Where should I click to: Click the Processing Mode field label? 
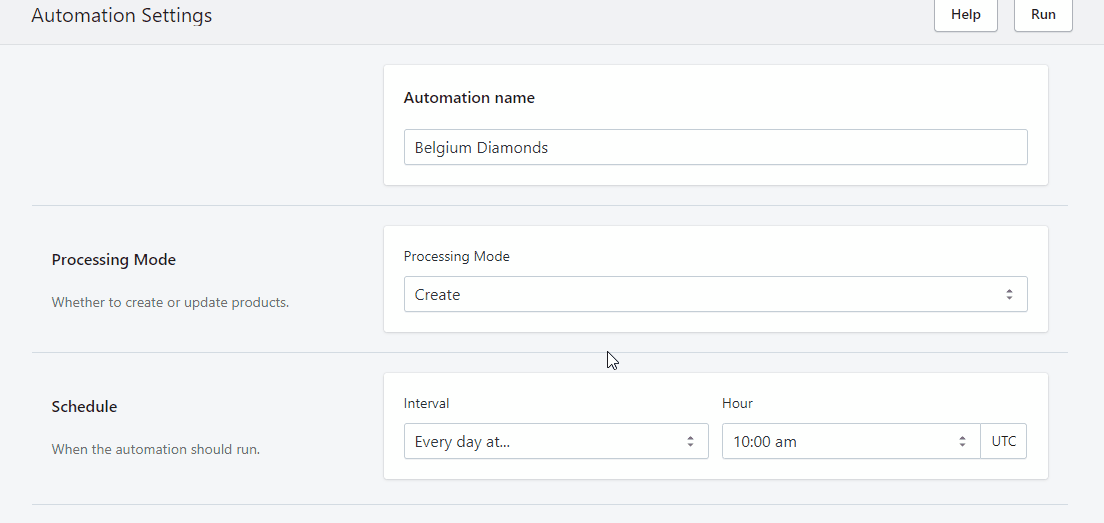(457, 257)
